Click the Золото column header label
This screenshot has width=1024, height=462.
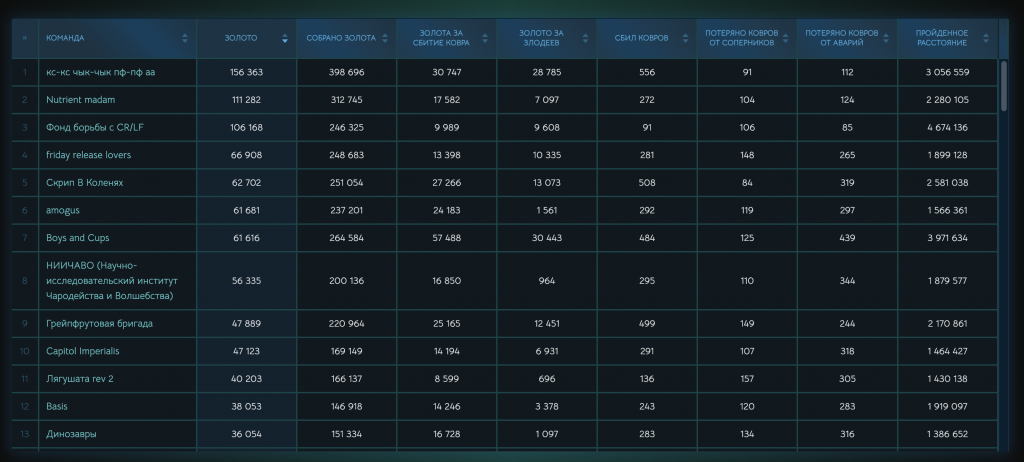(x=241, y=38)
